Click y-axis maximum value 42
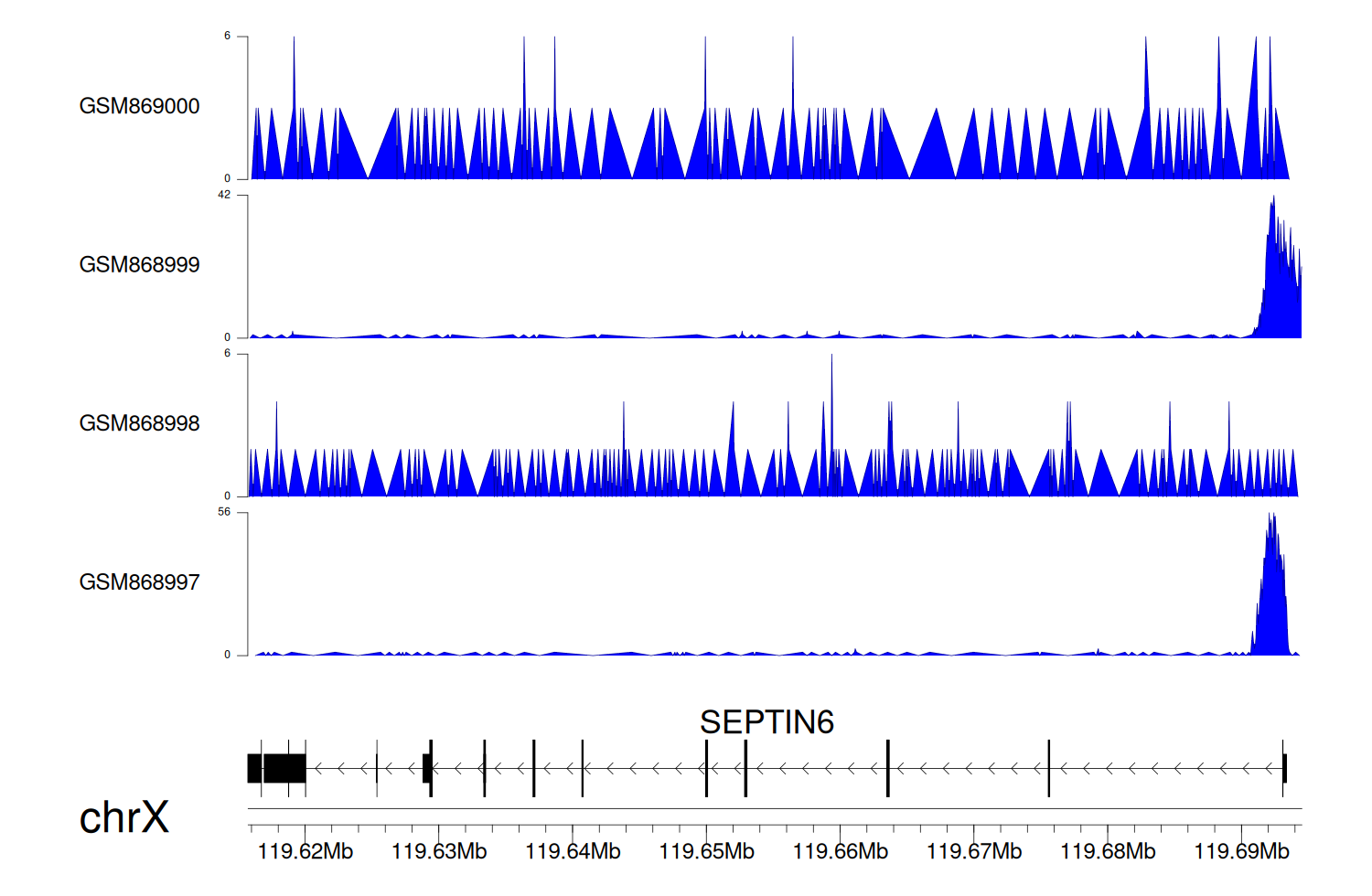Viewport: 1372px width, 896px height. (x=224, y=195)
